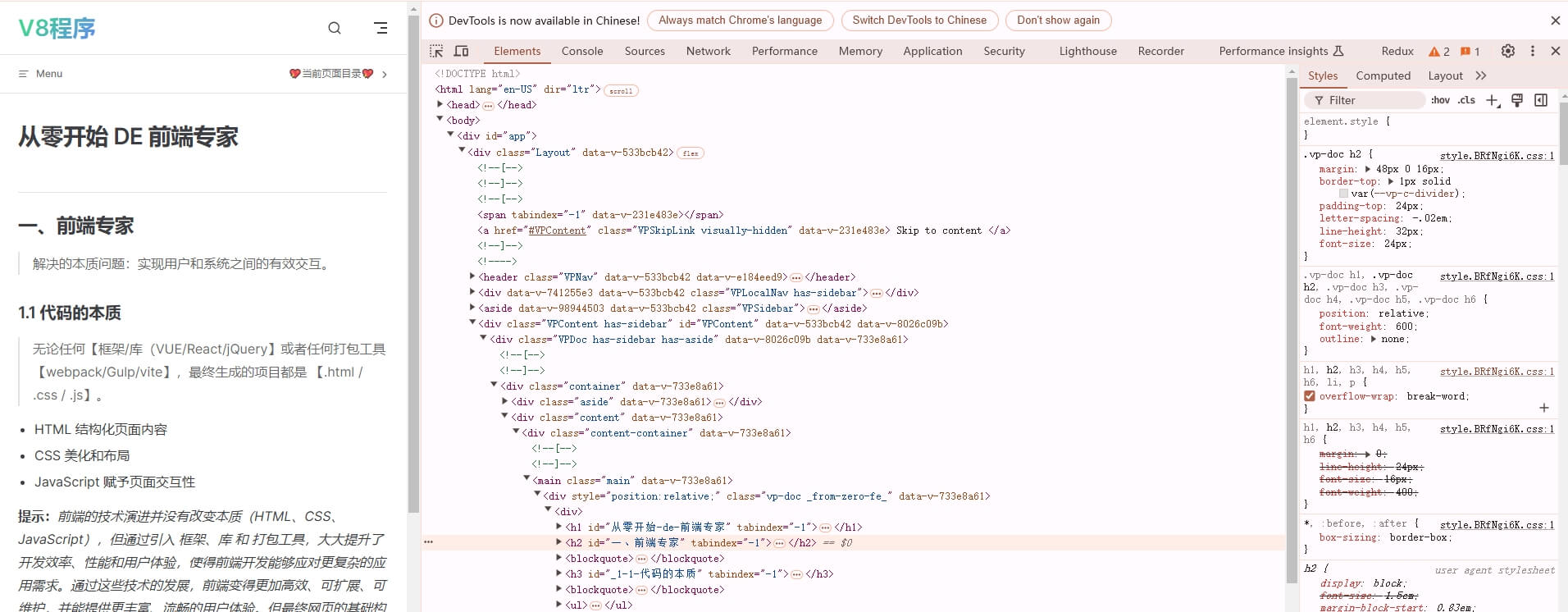Open DevTools three-dot customize menu
The width and height of the screenshot is (1568, 612).
[x=1532, y=51]
